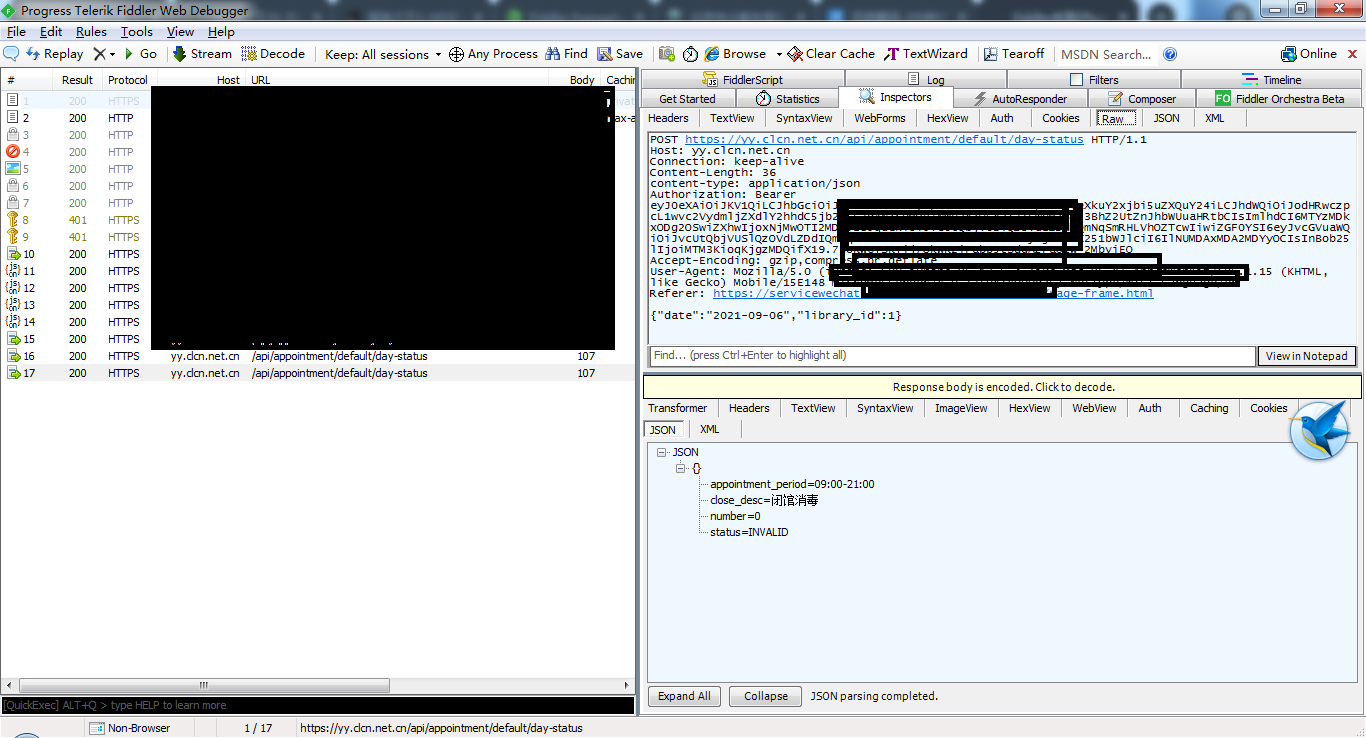Click blue help question icon
The height and width of the screenshot is (738, 1366).
pos(1170,54)
